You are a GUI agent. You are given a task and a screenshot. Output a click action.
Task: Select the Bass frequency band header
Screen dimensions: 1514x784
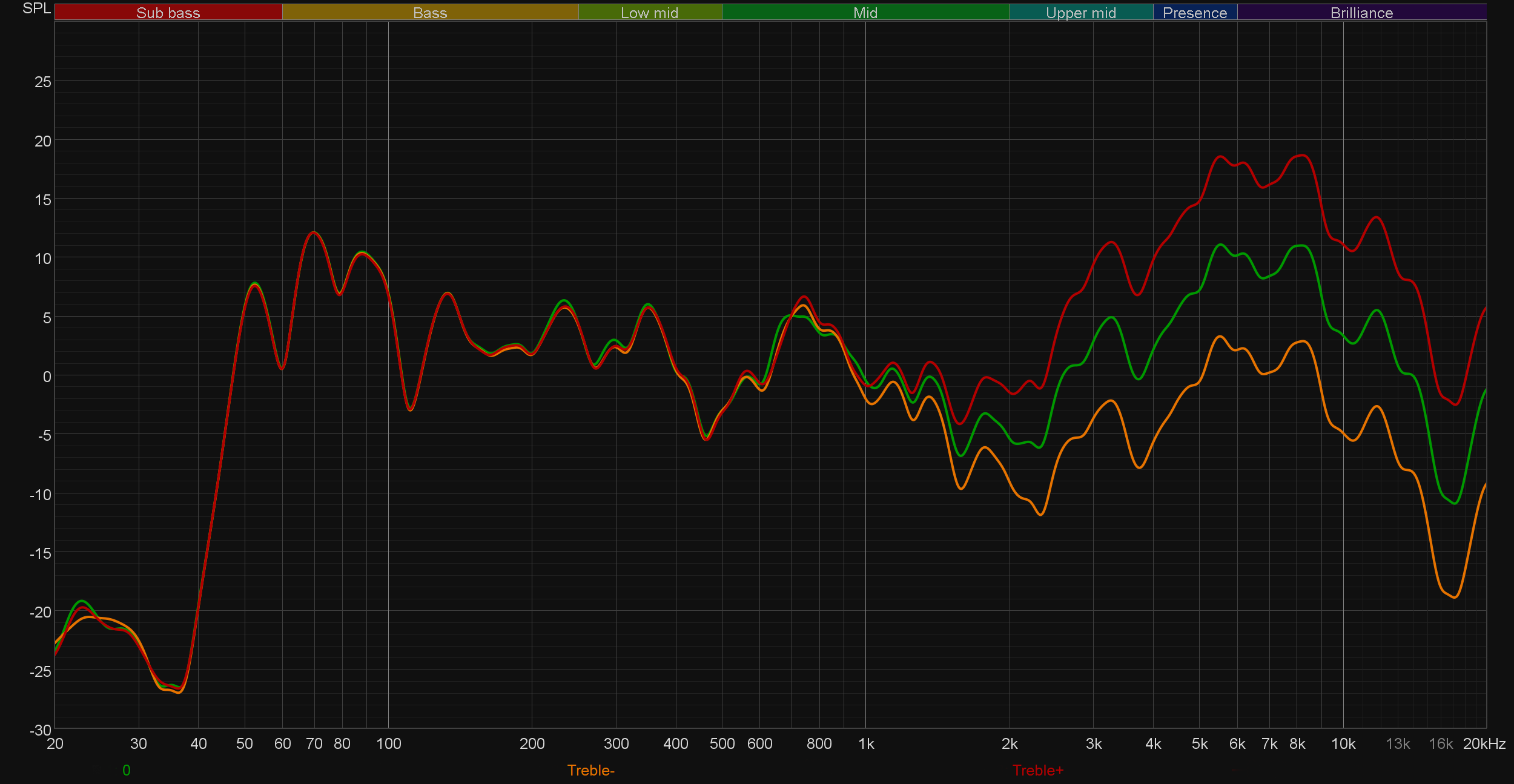tap(430, 13)
